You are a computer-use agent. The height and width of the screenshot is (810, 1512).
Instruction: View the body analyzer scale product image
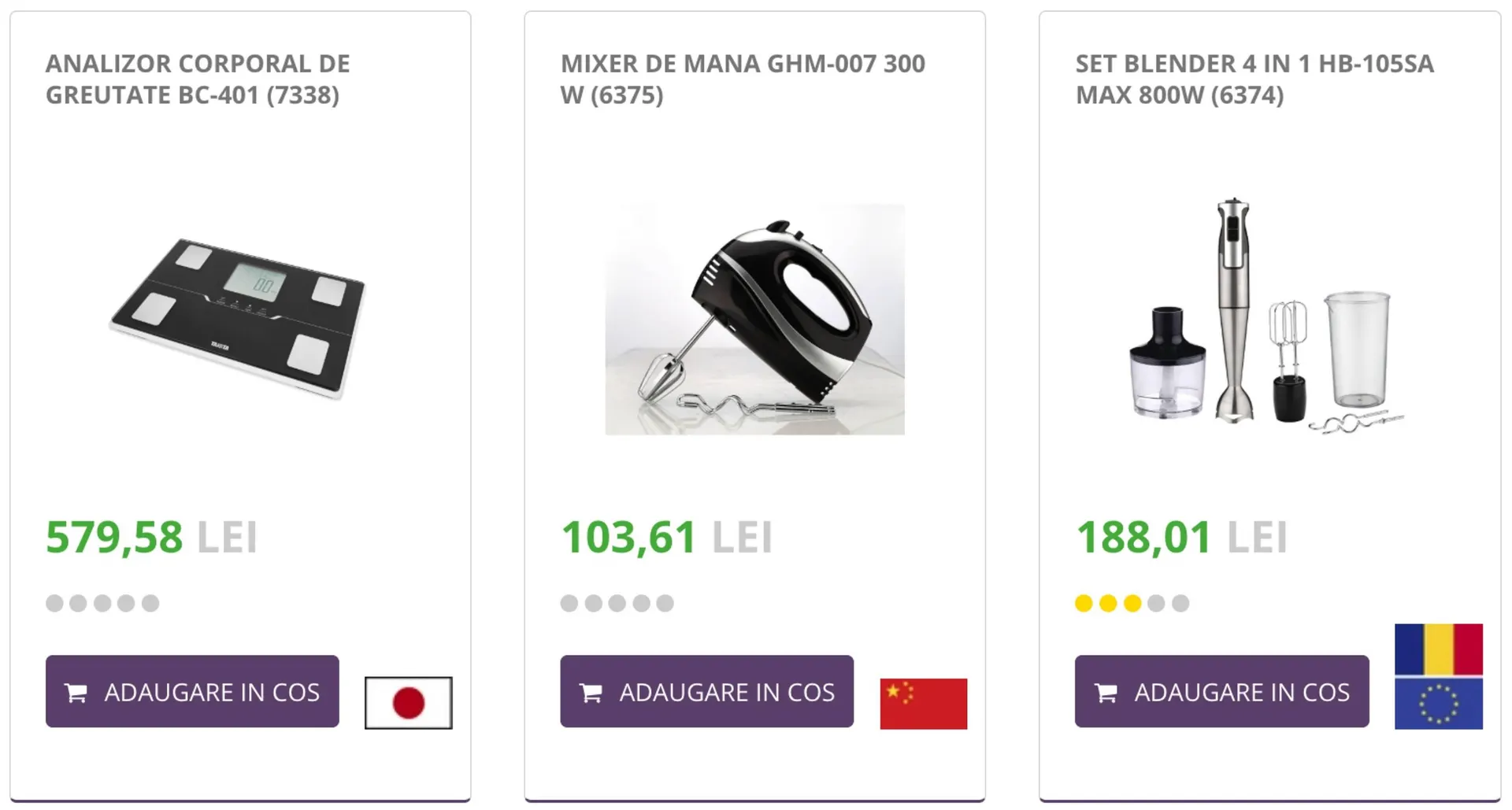(x=238, y=319)
